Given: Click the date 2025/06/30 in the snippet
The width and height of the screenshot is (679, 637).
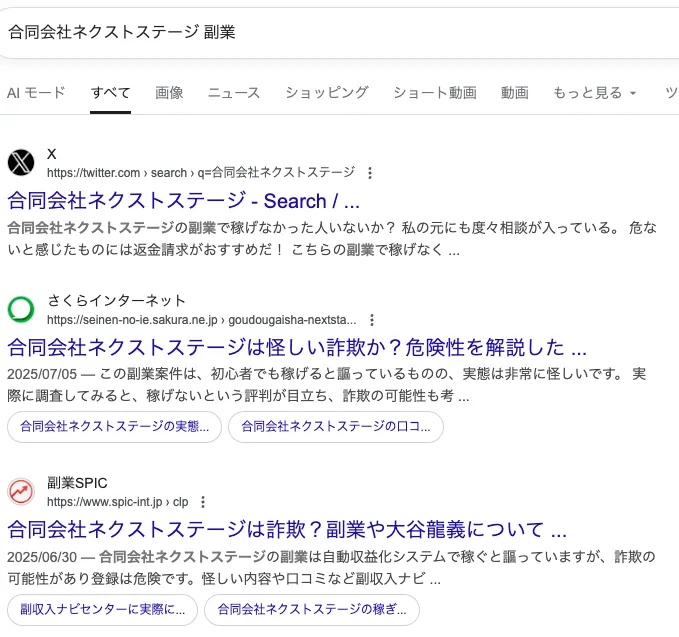Looking at the screenshot, I should 42,557.
